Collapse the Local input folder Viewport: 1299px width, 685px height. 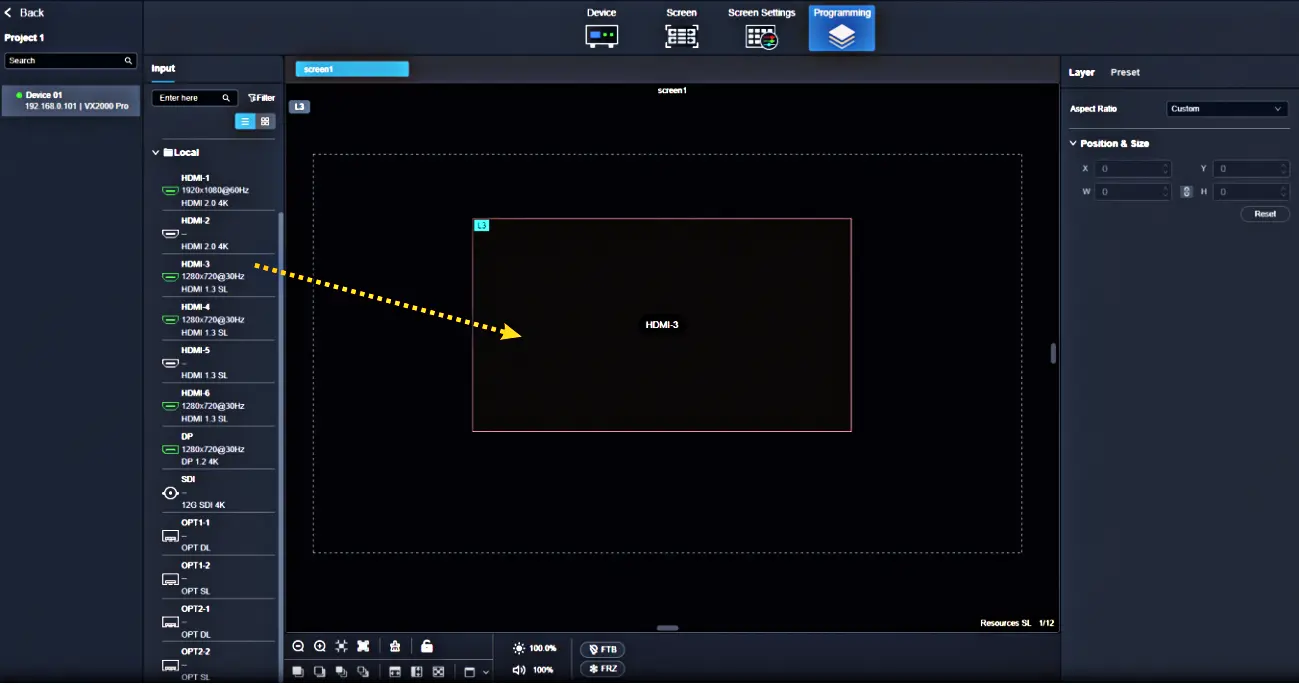point(156,153)
